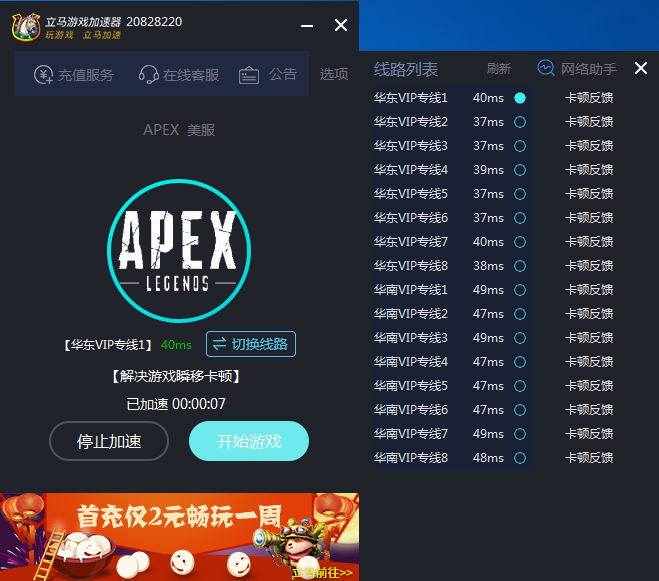The image size is (659, 581).
Task: Select radio for 华东VIP专线5
Action: click(520, 194)
